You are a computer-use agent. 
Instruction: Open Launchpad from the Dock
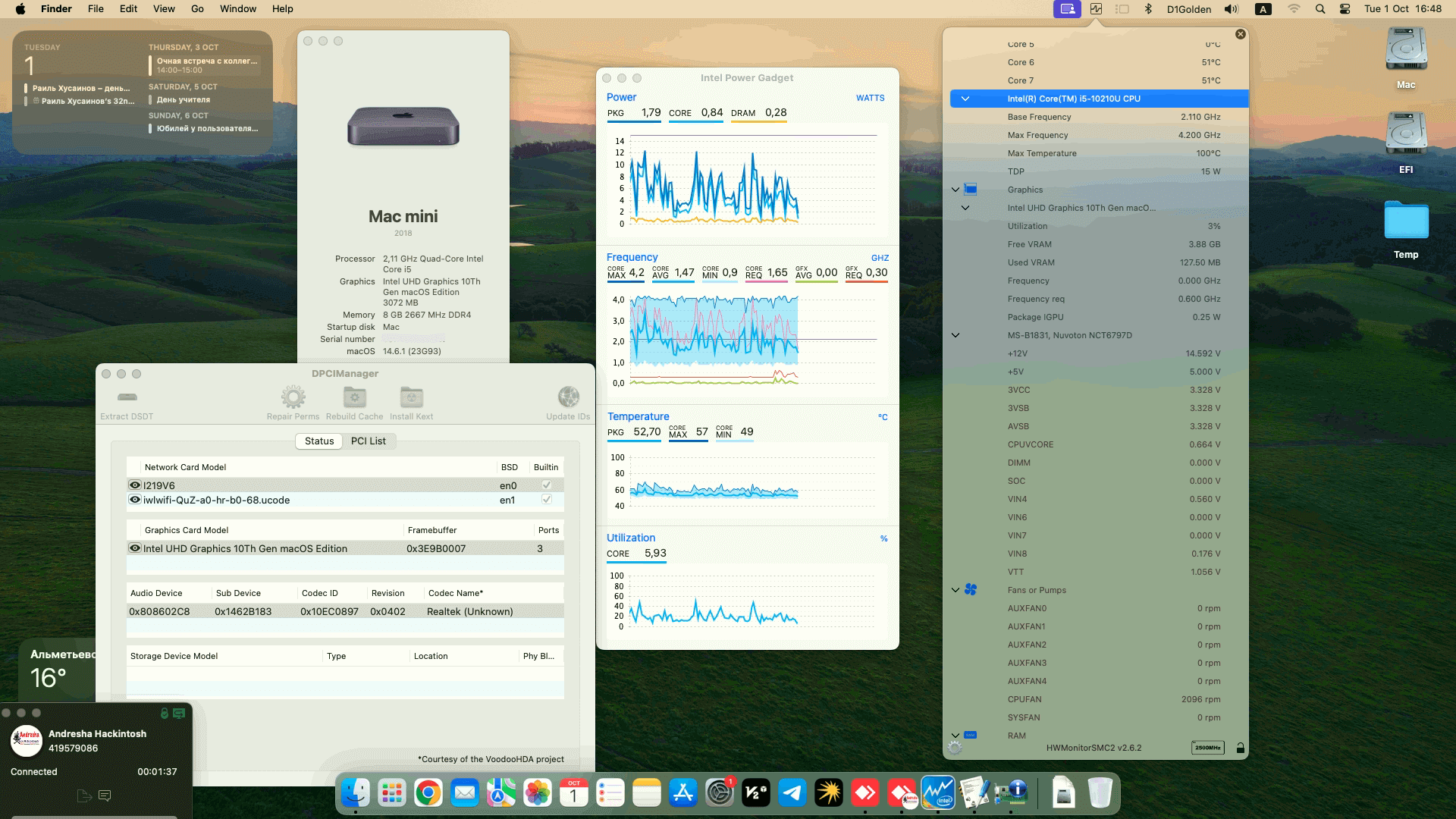pos(392,793)
